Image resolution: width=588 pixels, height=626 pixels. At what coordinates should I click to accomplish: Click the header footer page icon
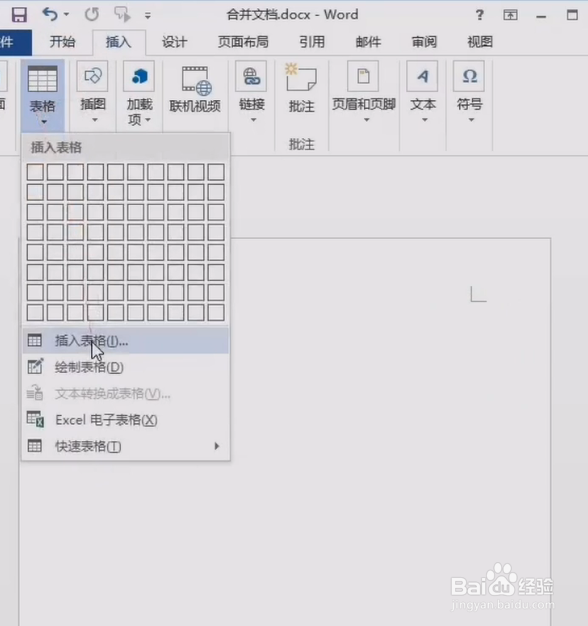(363, 76)
